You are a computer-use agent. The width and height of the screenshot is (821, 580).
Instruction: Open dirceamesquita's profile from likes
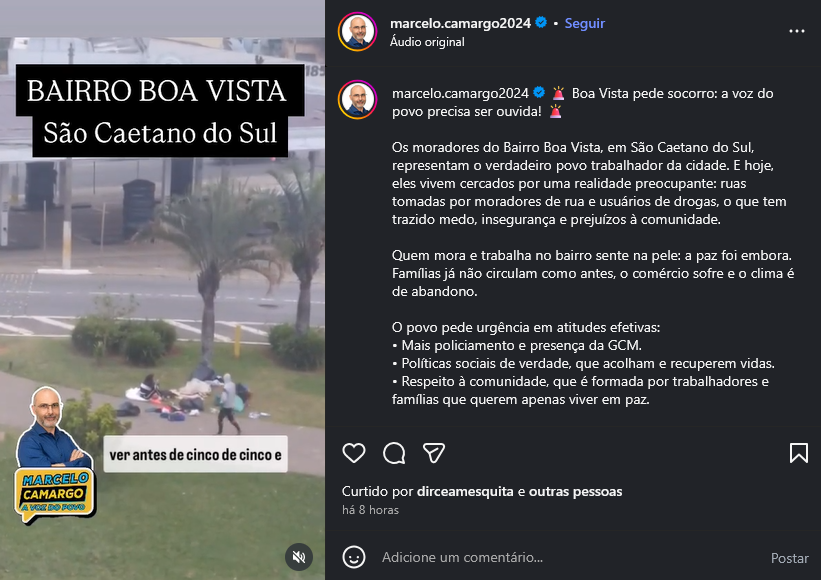tap(465, 492)
